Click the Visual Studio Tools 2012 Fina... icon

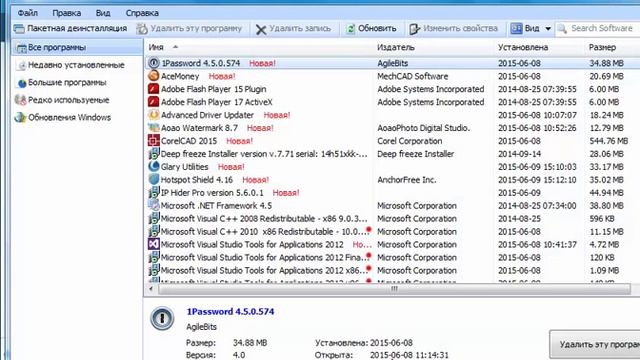153,257
